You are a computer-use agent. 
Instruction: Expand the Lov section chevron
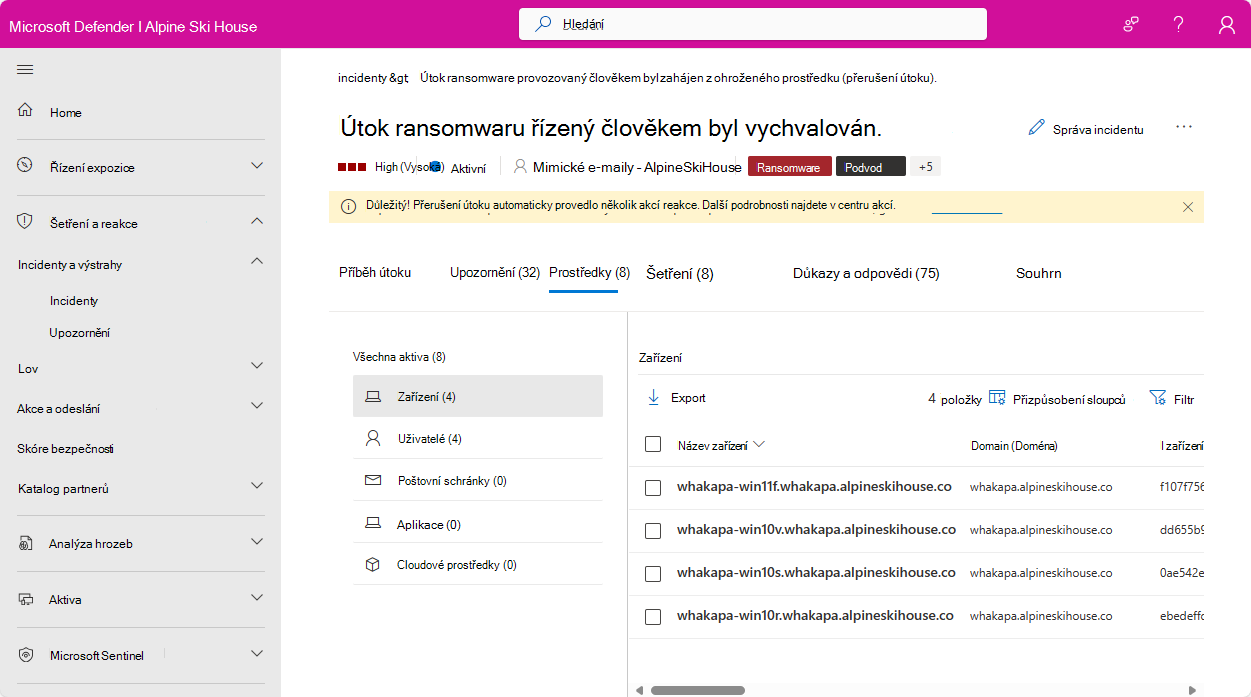257,366
